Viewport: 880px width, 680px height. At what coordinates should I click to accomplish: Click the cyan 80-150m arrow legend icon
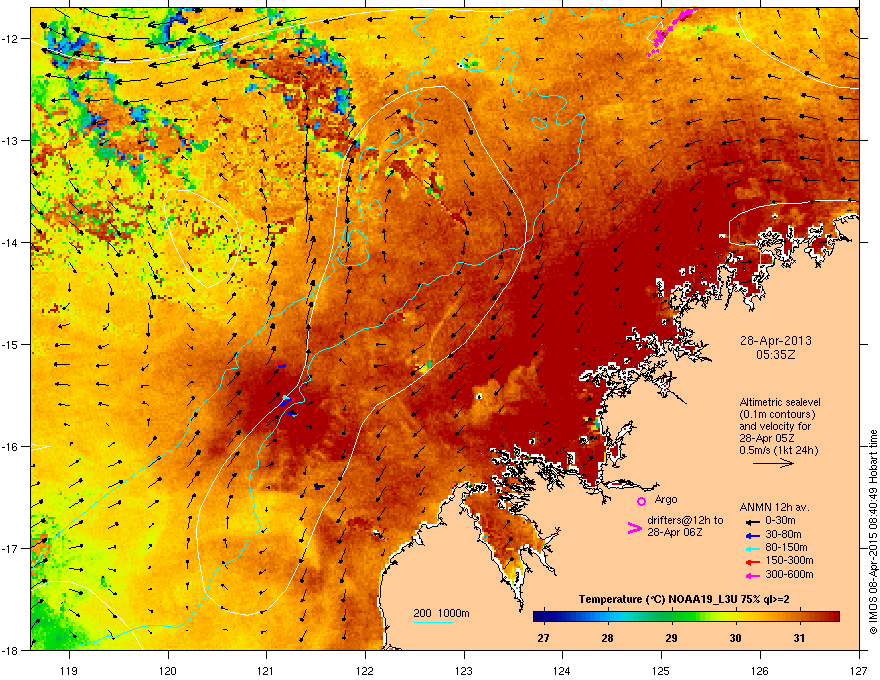752,548
